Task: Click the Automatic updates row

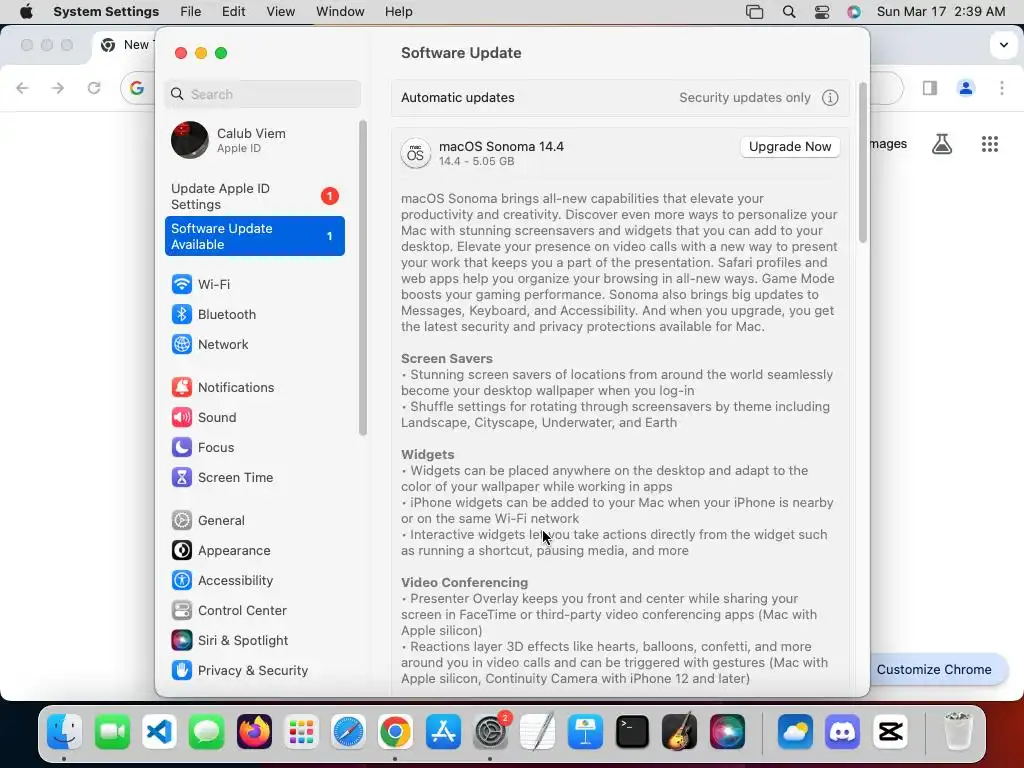Action: [x=620, y=98]
